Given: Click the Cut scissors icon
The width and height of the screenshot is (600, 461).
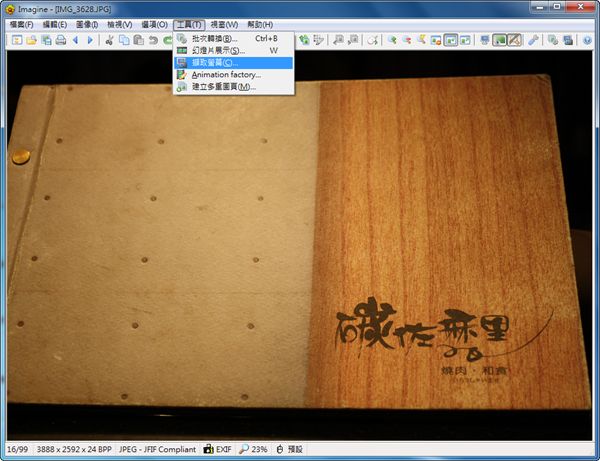Looking at the screenshot, I should (x=109, y=40).
